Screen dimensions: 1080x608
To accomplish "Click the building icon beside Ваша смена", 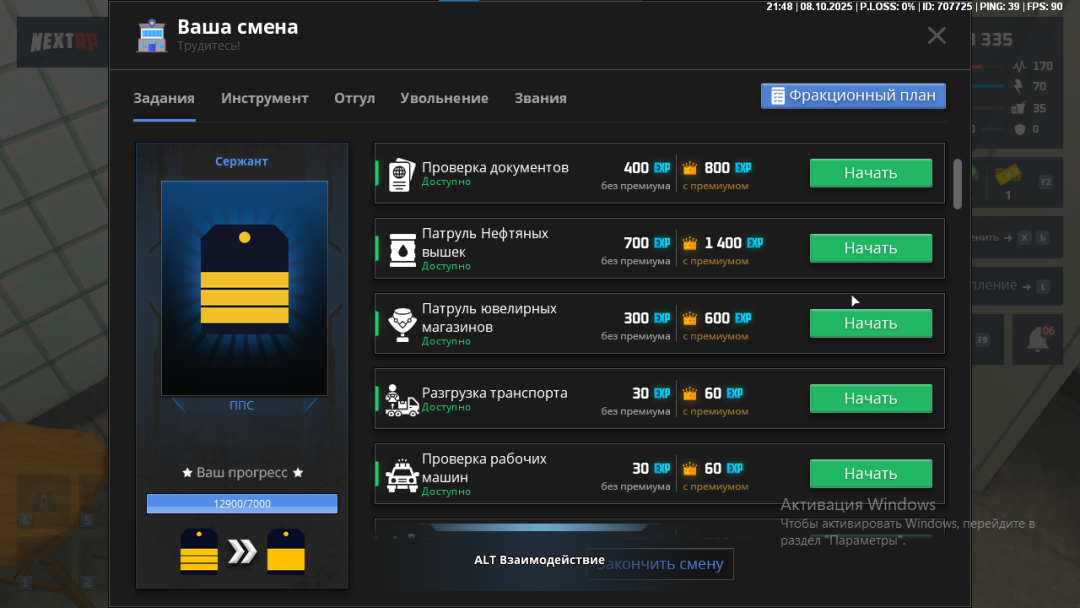I will pyautogui.click(x=152, y=36).
